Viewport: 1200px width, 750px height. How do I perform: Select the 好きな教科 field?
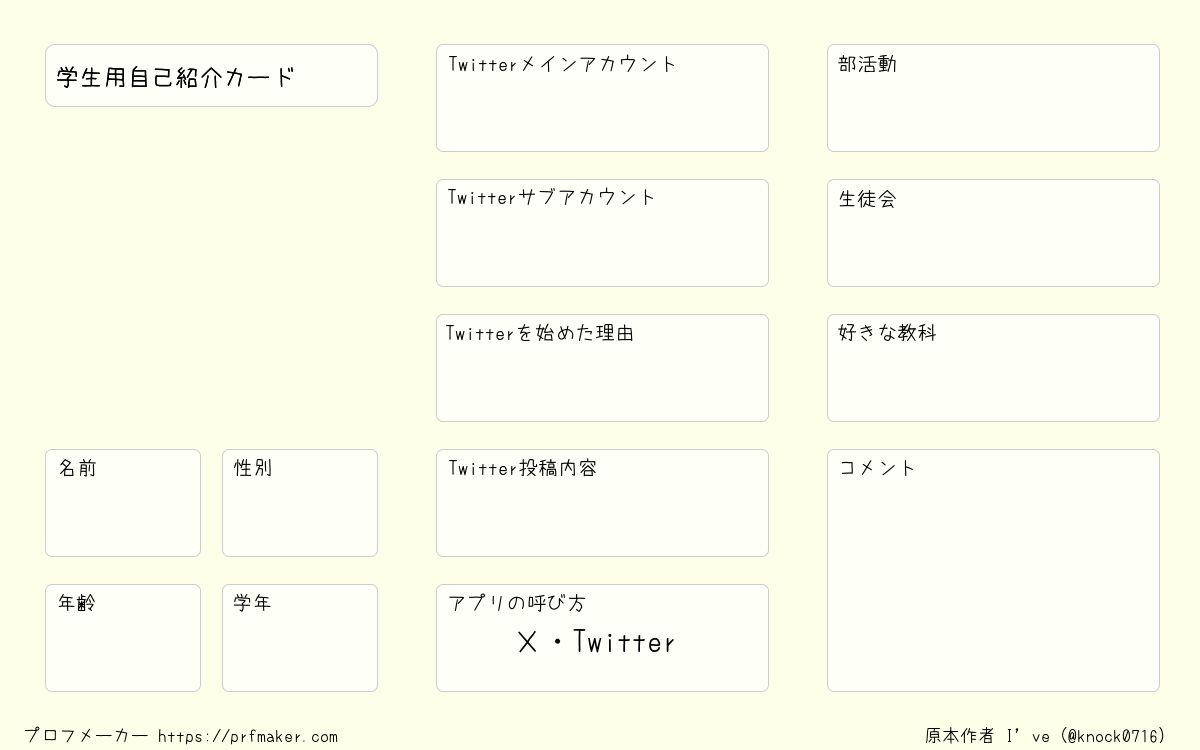point(993,368)
